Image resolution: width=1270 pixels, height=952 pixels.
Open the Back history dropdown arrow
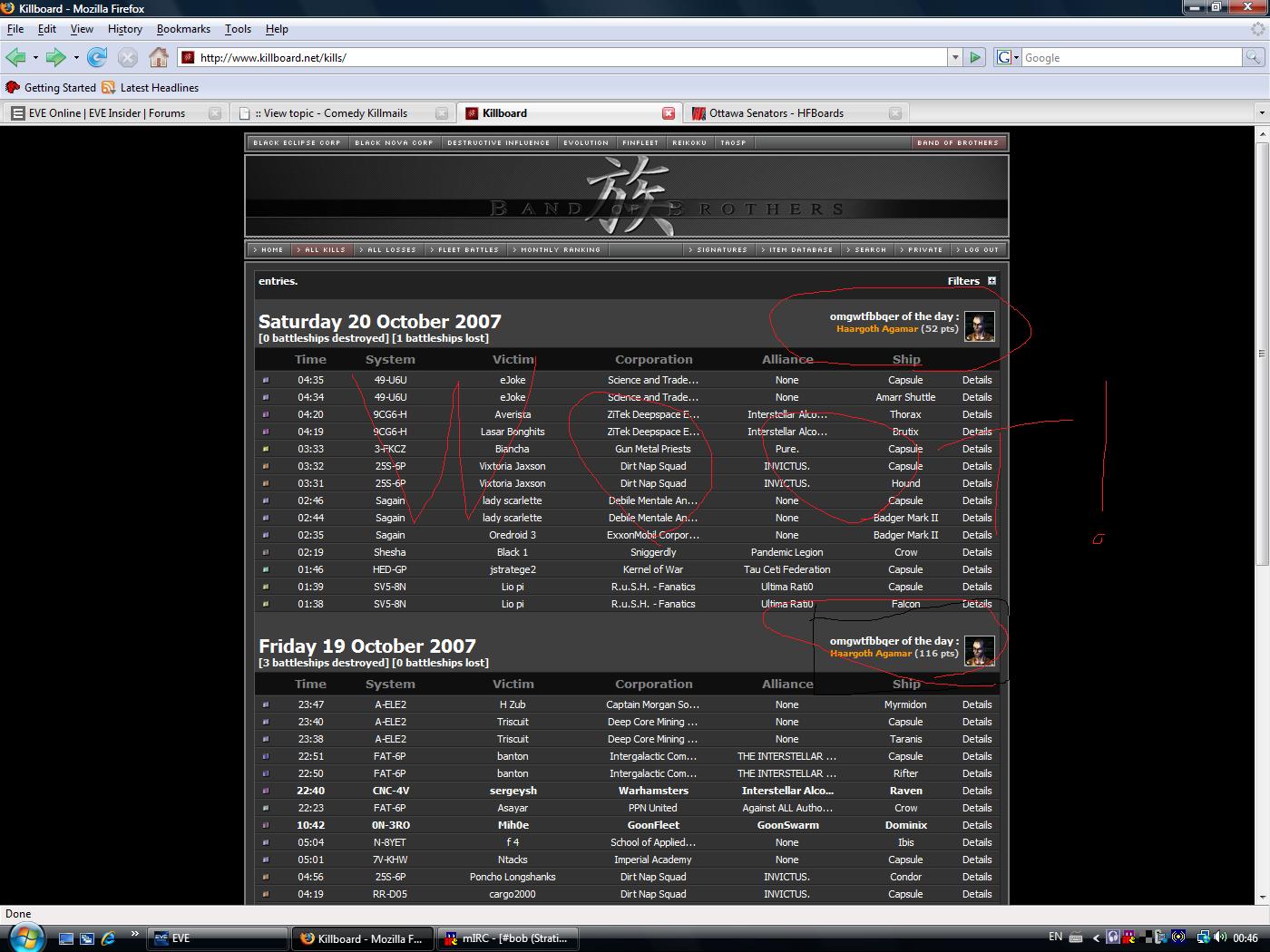point(35,58)
